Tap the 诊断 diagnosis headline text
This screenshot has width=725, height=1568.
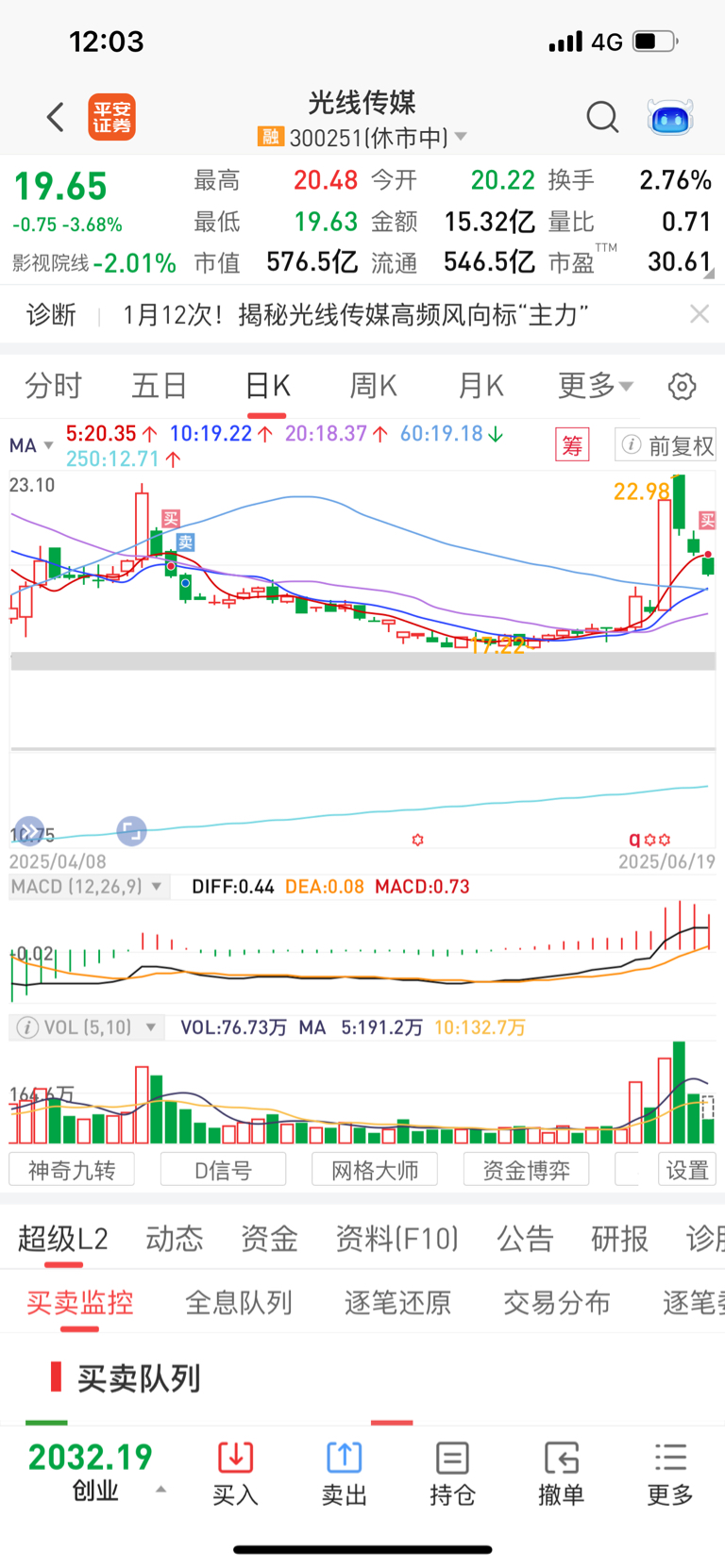tap(355, 314)
